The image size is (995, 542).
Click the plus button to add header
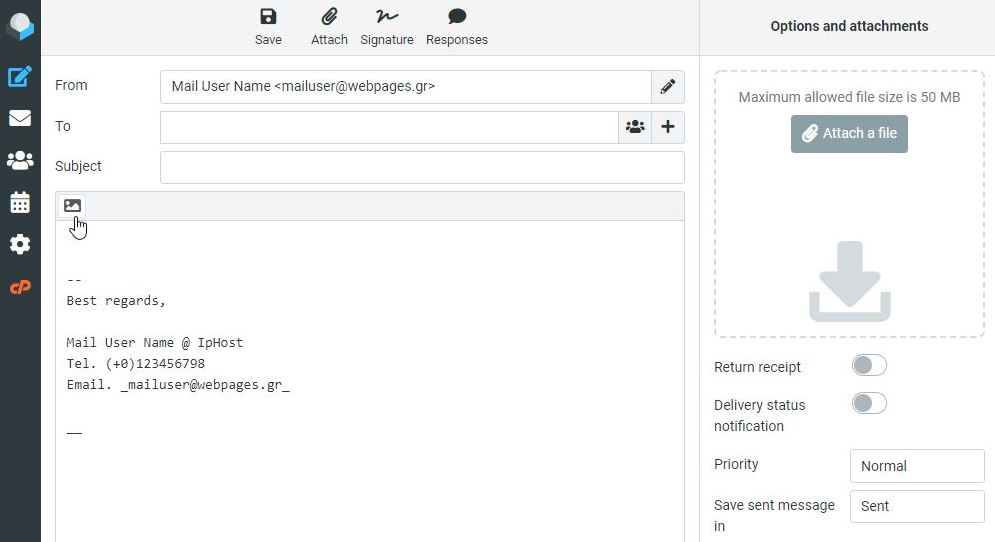pyautogui.click(x=668, y=127)
